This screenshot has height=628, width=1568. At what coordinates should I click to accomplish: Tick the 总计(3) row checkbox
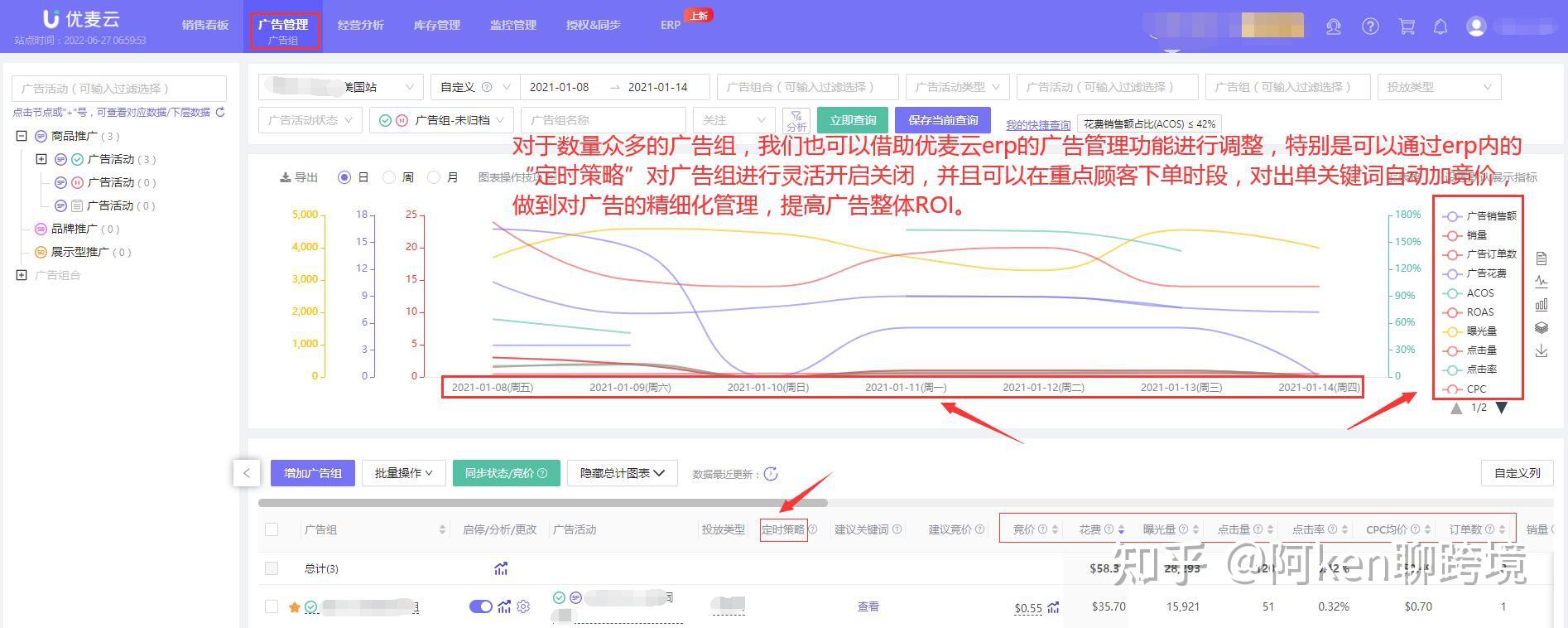coord(272,568)
